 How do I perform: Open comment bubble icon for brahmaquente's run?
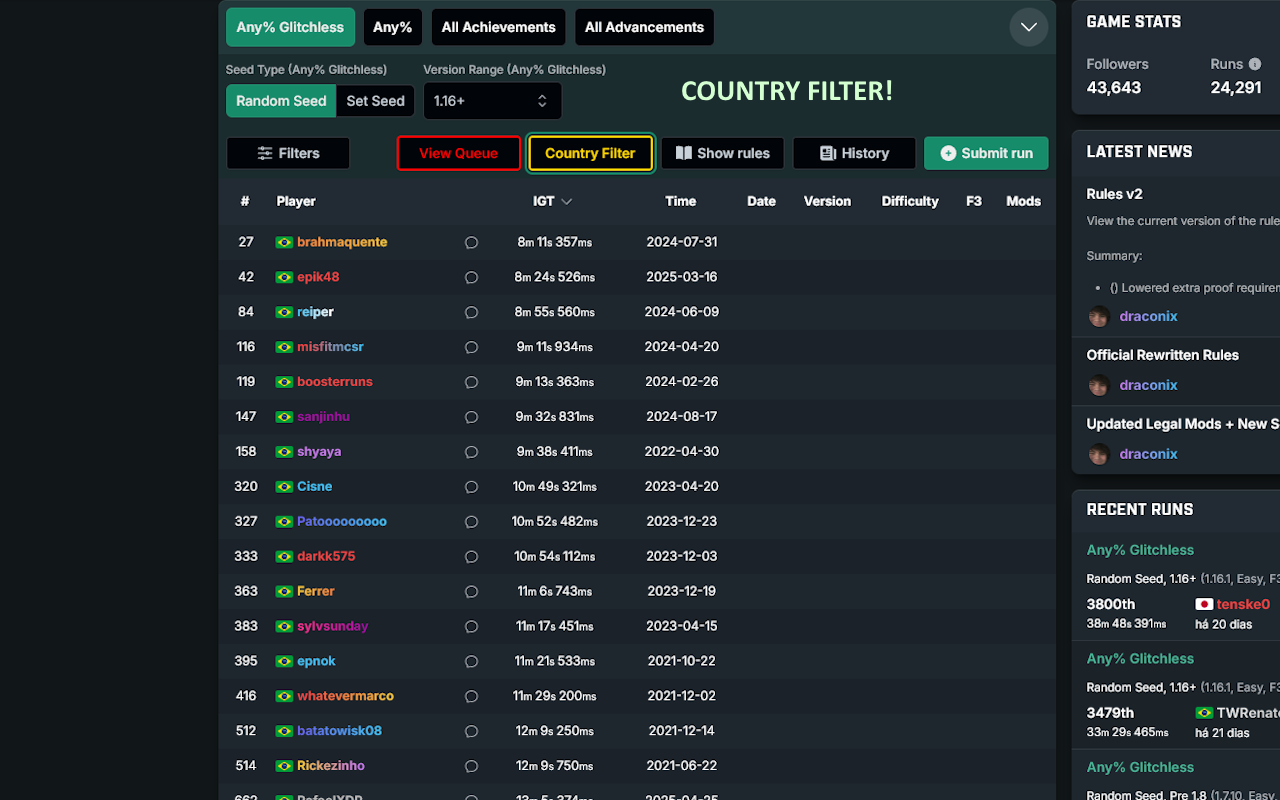click(471, 242)
